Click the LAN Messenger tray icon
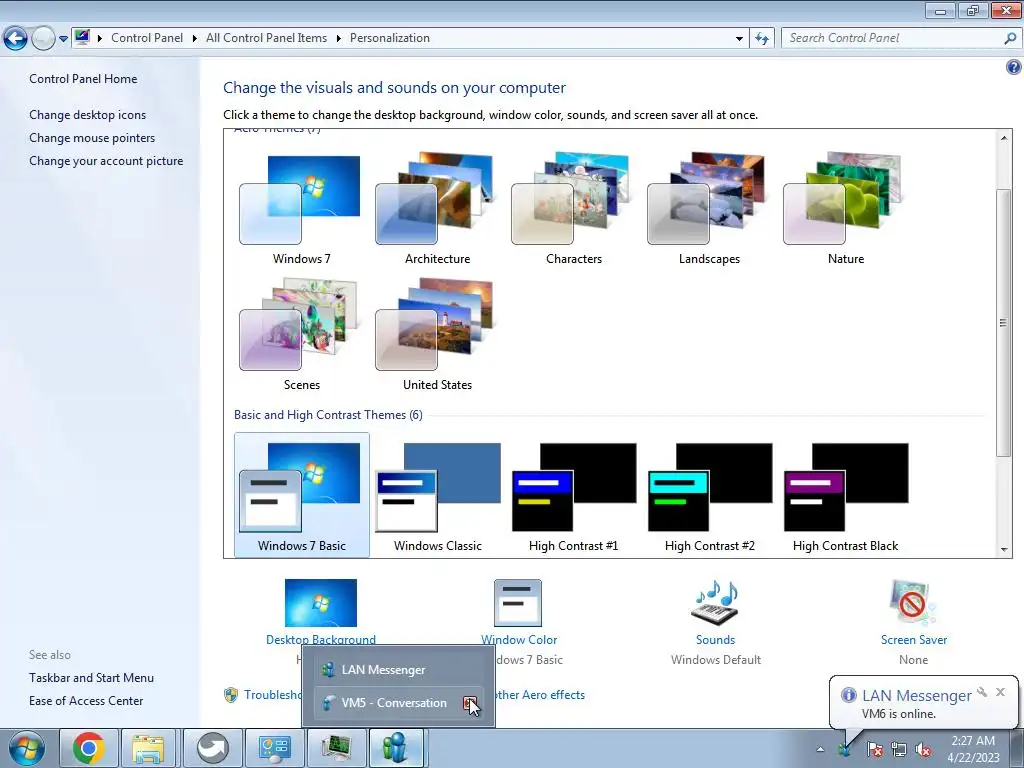 click(844, 750)
